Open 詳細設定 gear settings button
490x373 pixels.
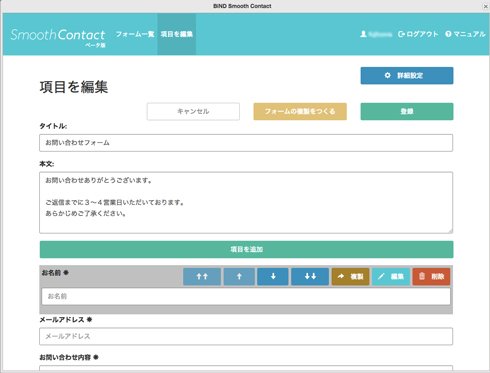pos(407,76)
